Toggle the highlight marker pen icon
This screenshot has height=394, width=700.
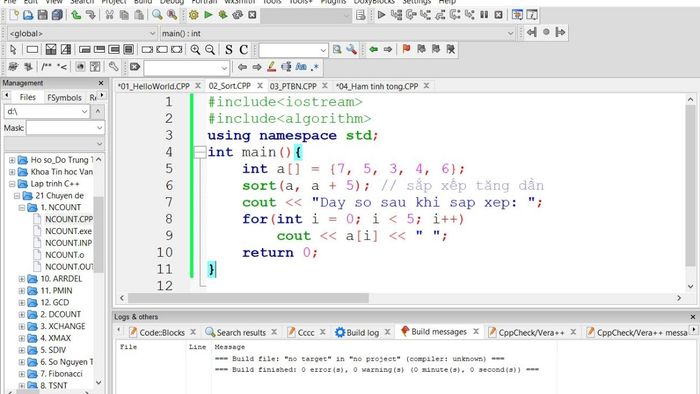pyautogui.click(x=271, y=67)
